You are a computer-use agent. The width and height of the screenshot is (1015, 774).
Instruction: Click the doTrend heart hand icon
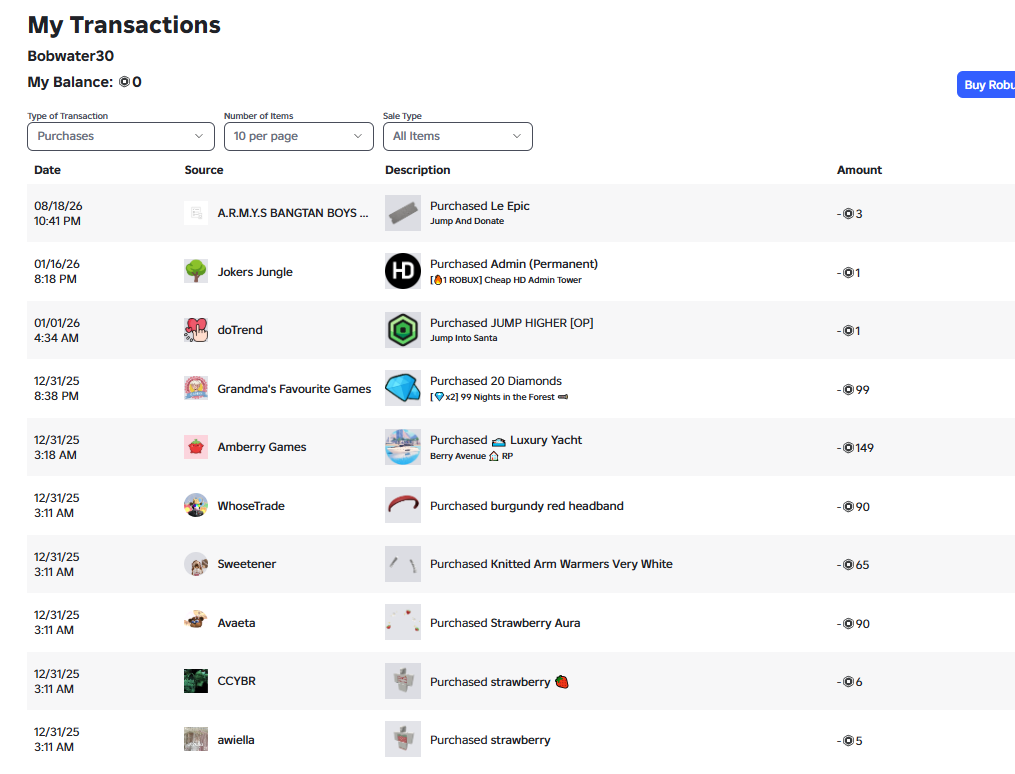(x=196, y=330)
